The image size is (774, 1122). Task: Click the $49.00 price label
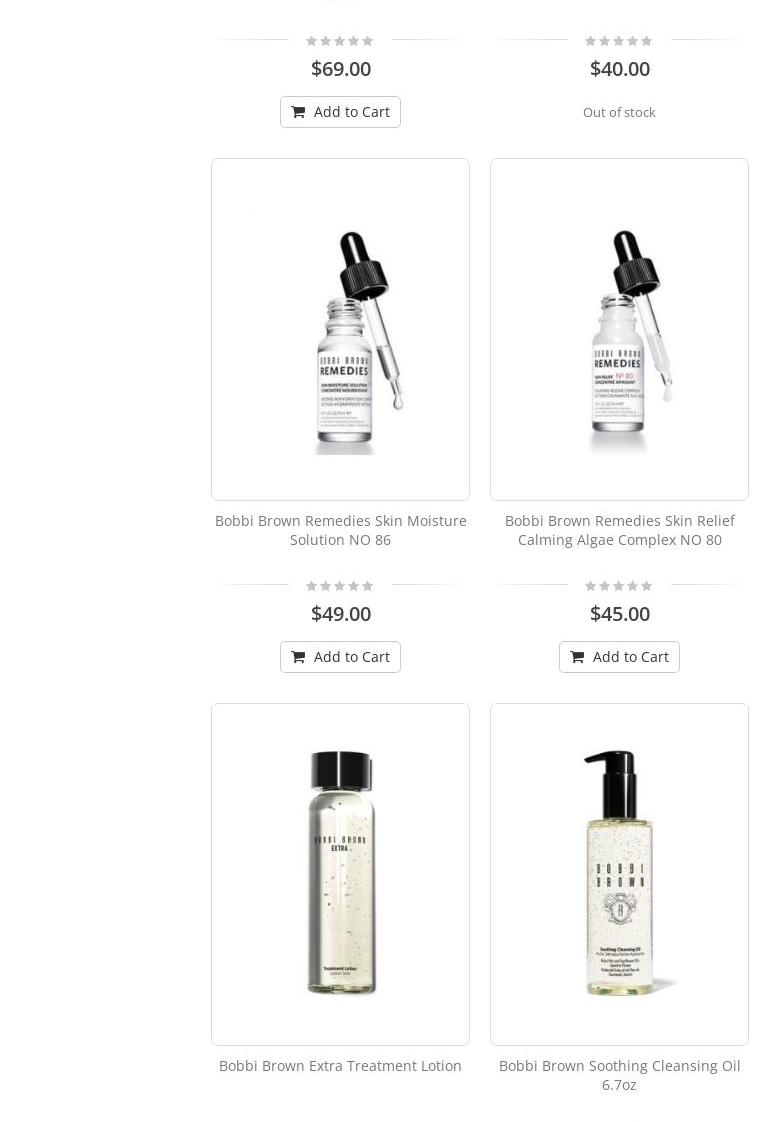click(x=341, y=614)
